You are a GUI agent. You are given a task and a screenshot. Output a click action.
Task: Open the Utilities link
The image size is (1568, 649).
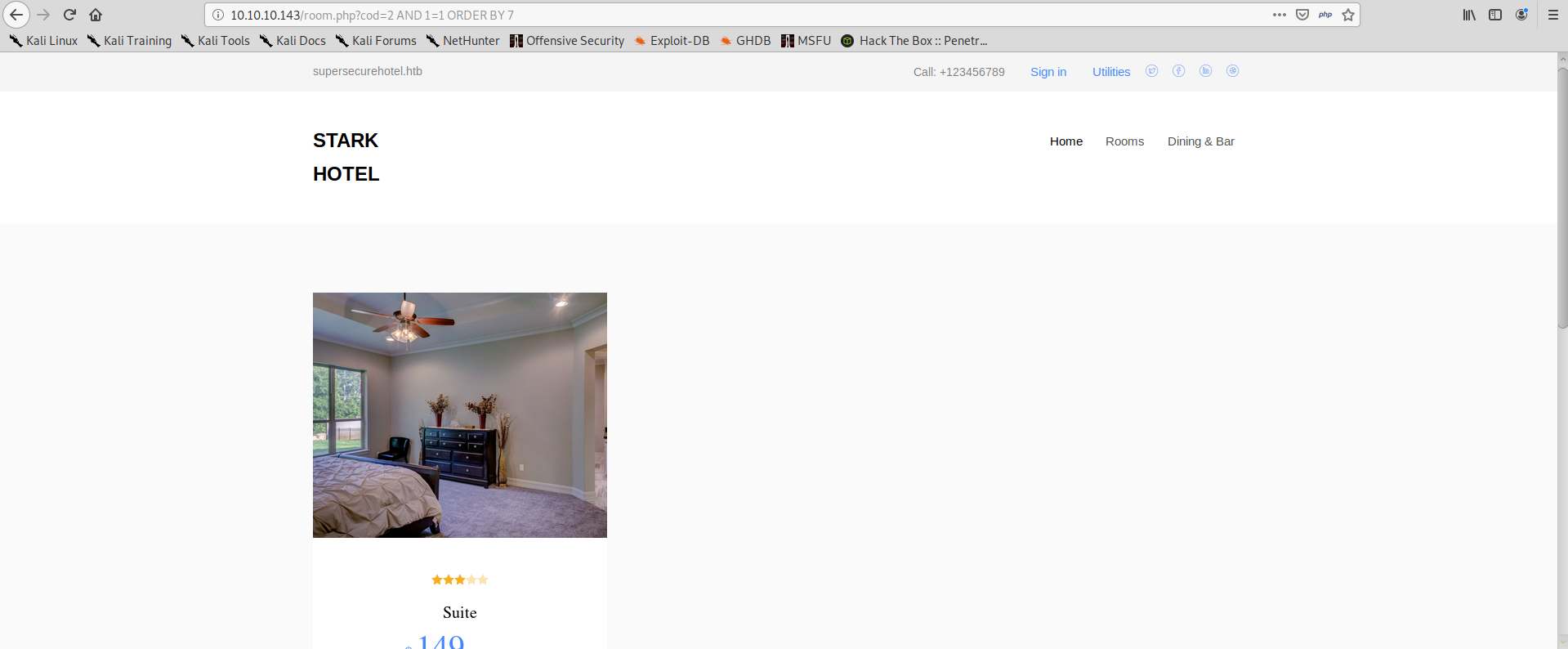pos(1111,72)
